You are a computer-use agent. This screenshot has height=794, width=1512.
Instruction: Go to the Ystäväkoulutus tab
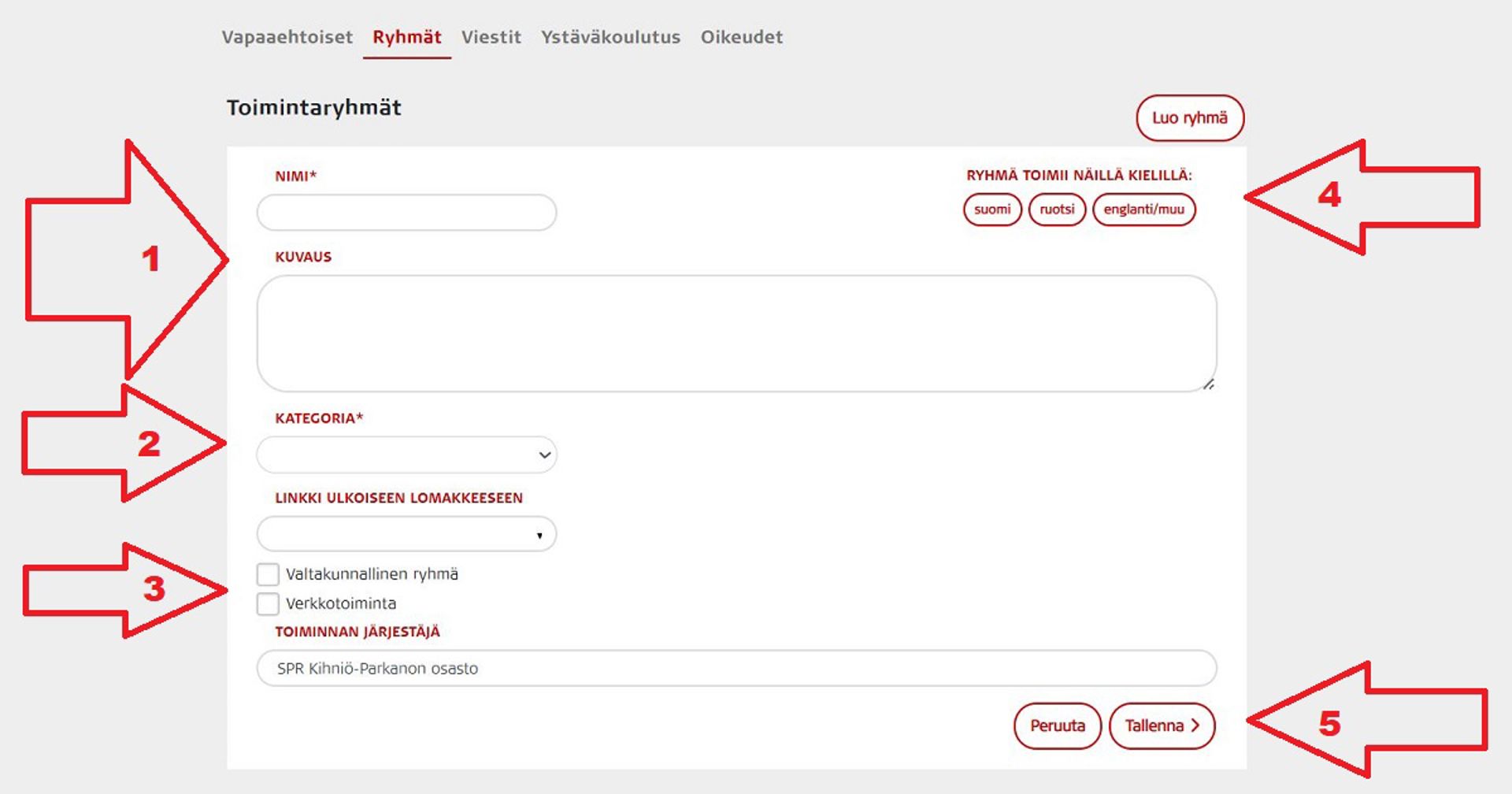610,37
